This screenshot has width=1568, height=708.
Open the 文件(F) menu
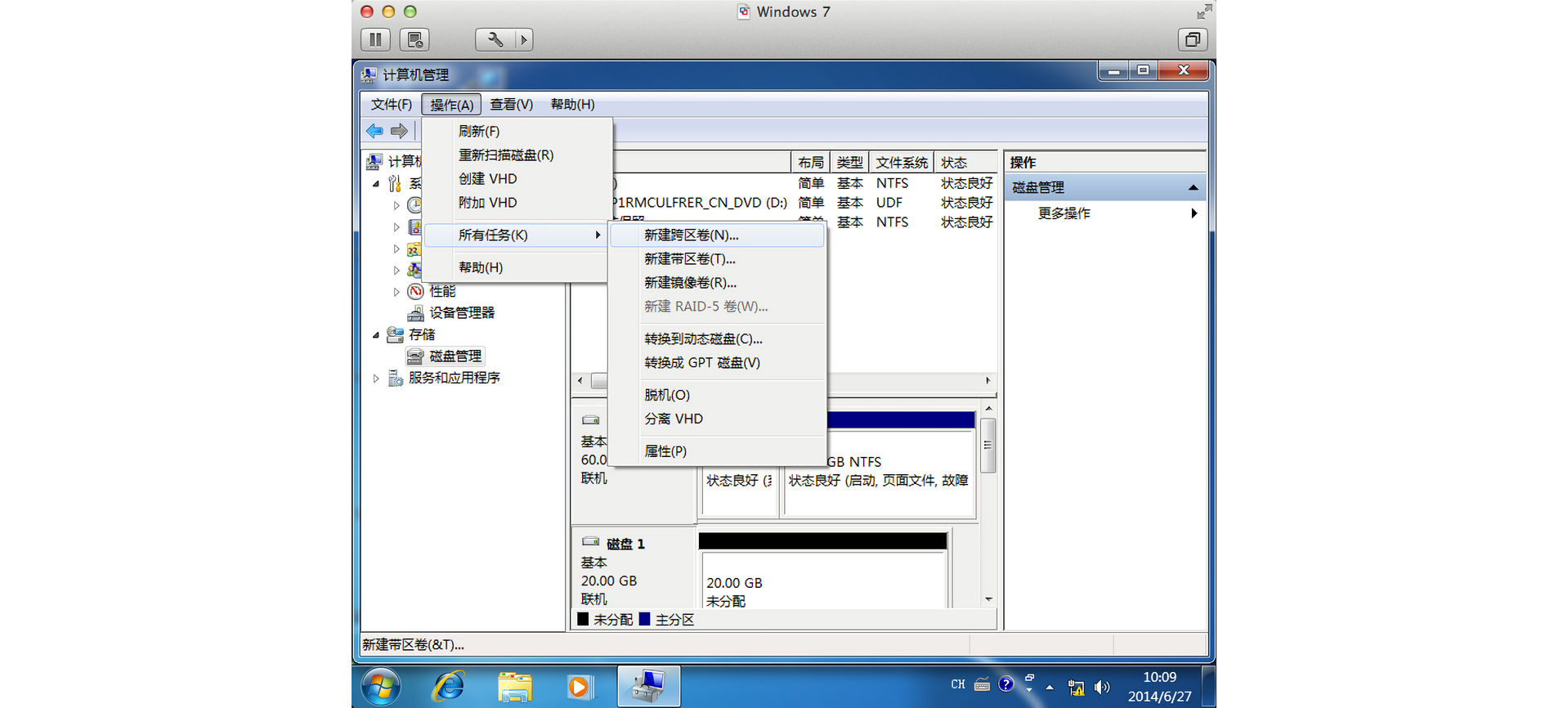(391, 105)
